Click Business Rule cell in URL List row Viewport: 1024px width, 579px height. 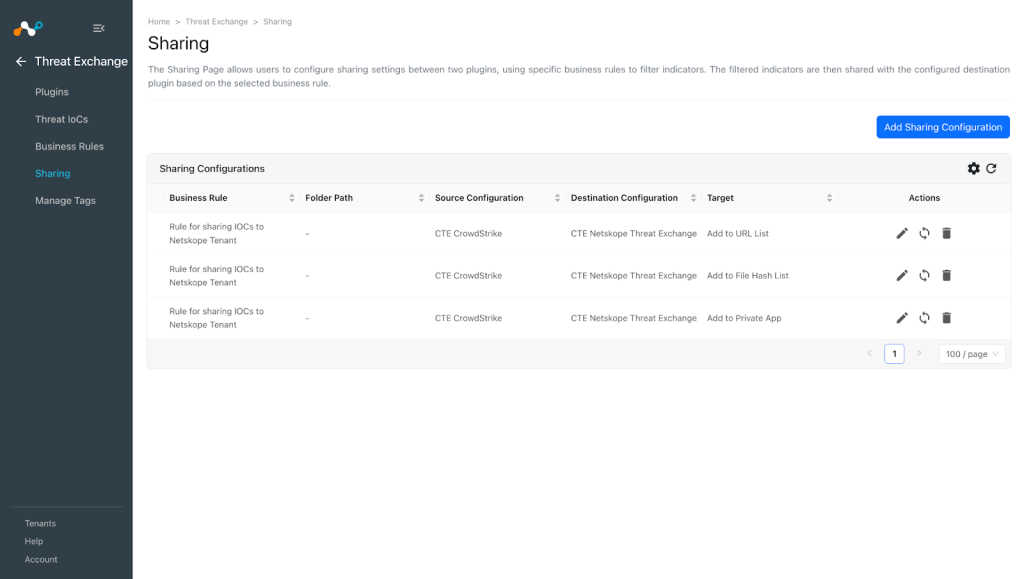pos(216,234)
